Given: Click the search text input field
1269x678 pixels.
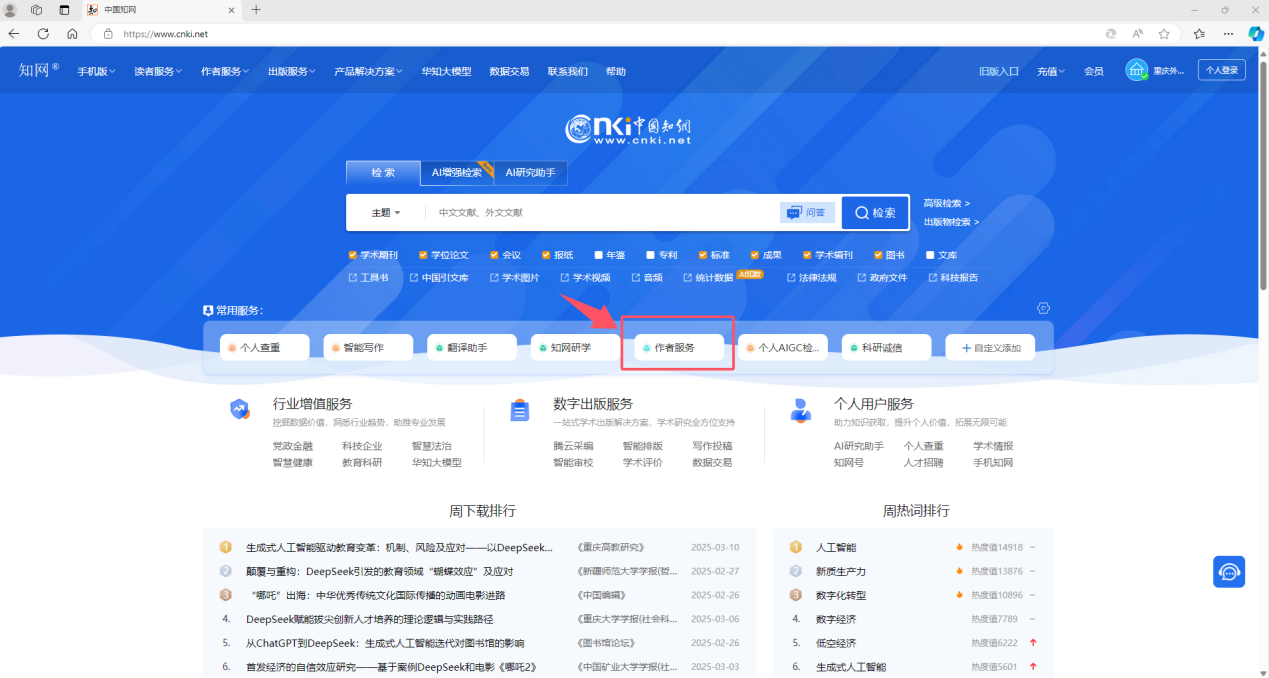Looking at the screenshot, I should 600,213.
